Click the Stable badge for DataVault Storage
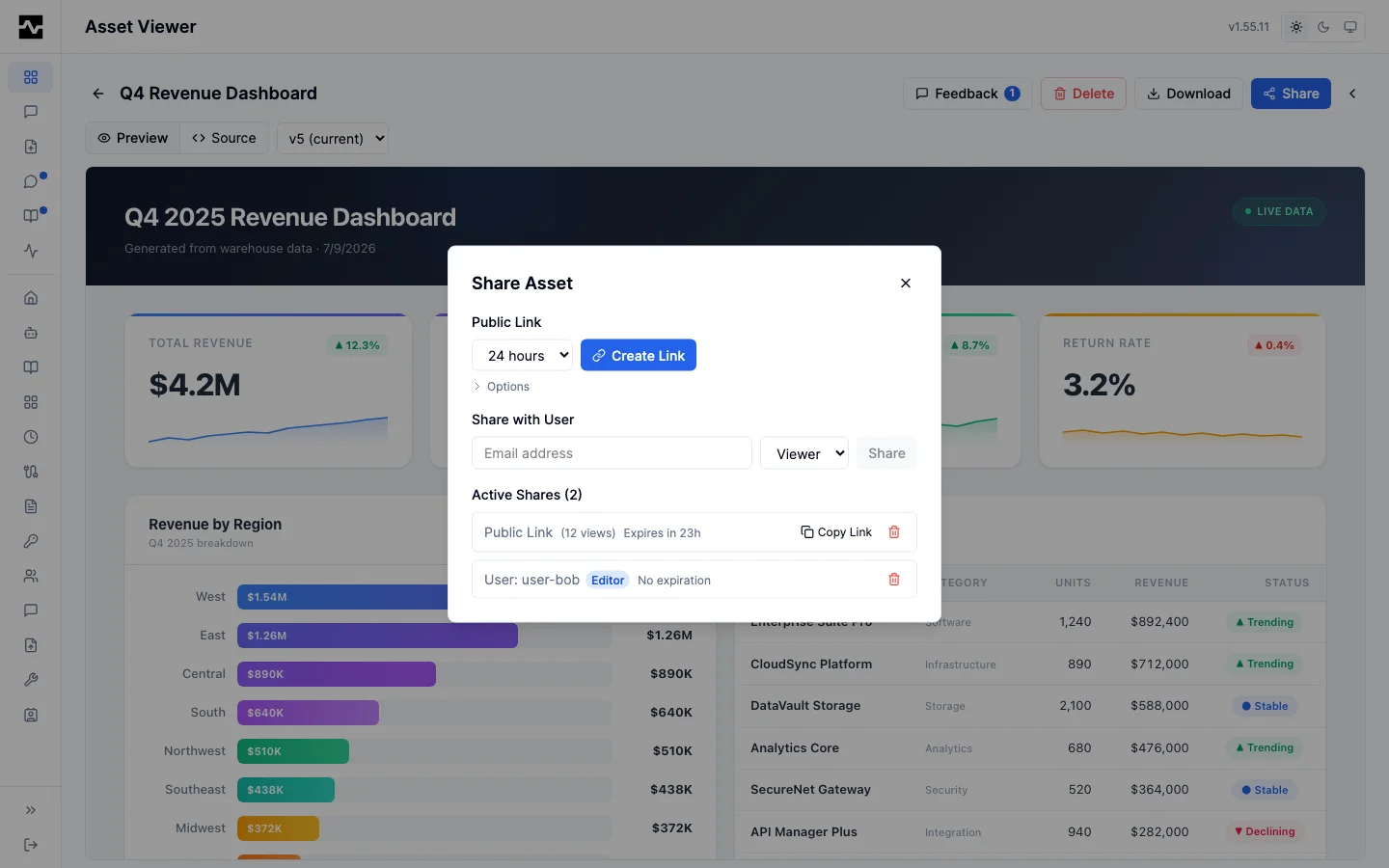 pos(1265,706)
